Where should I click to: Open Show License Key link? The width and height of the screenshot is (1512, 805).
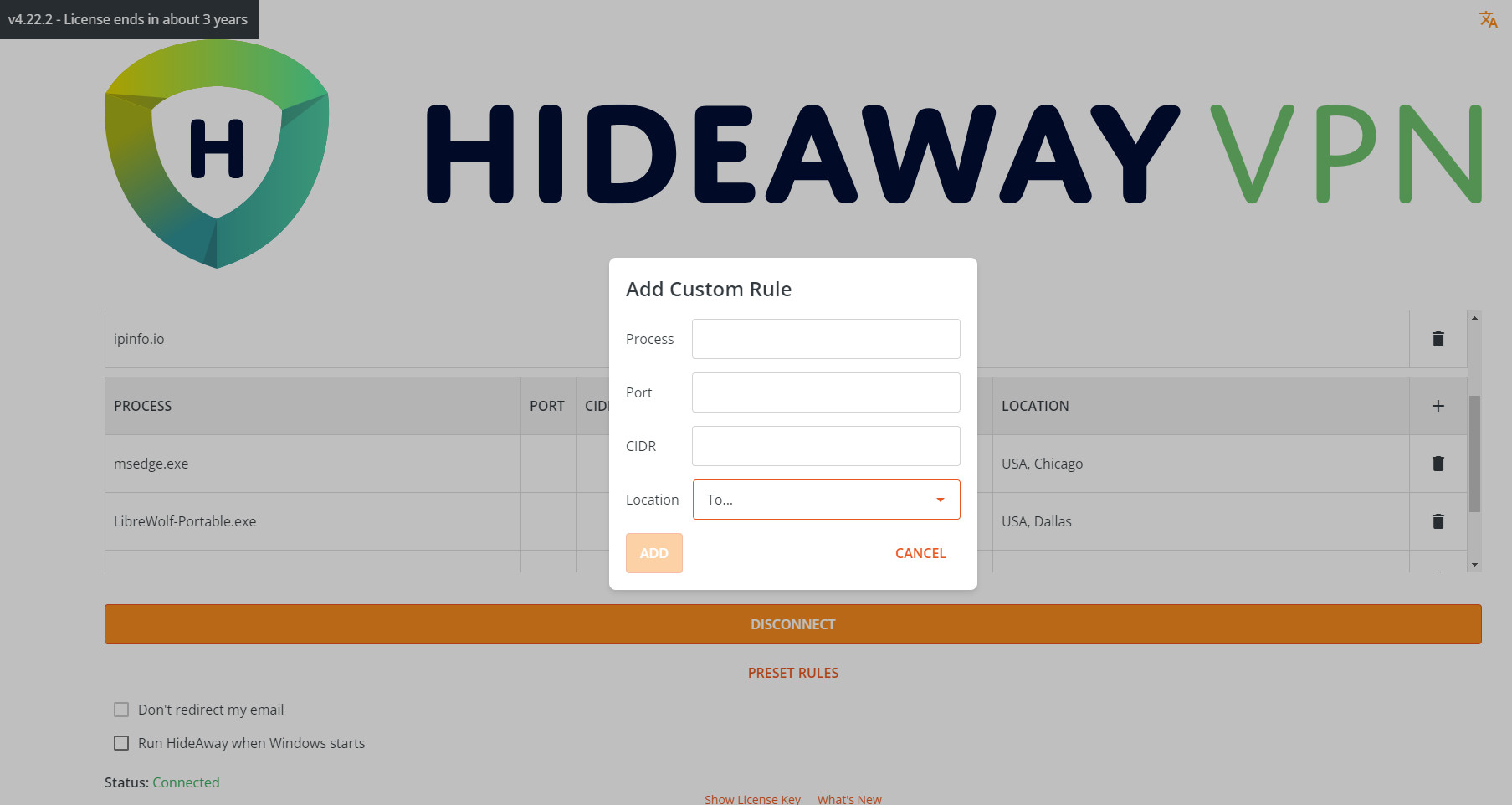tap(752, 799)
